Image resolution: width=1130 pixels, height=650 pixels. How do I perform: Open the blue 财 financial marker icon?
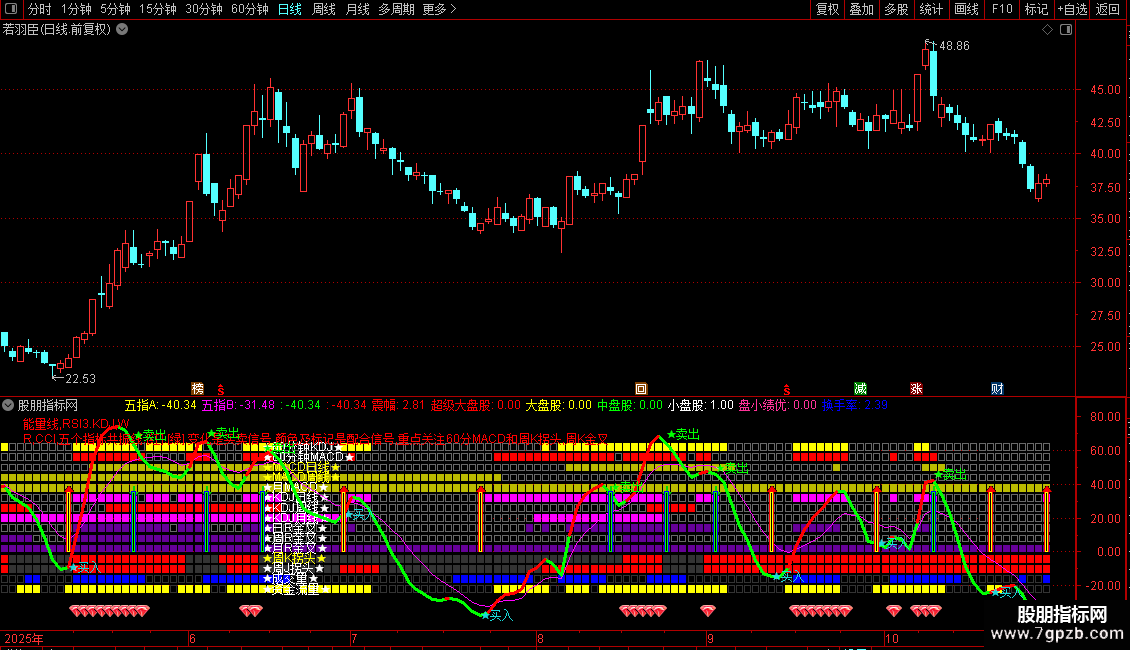click(997, 388)
